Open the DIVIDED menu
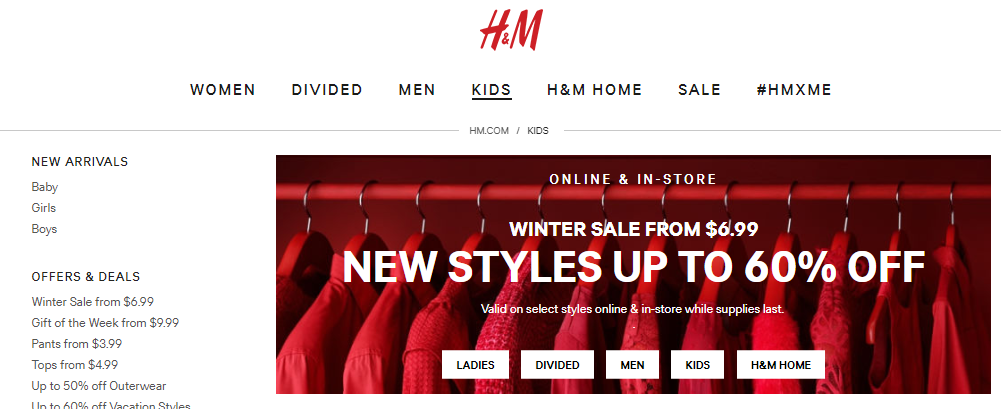Image resolution: width=1001 pixels, height=409 pixels. tap(327, 90)
